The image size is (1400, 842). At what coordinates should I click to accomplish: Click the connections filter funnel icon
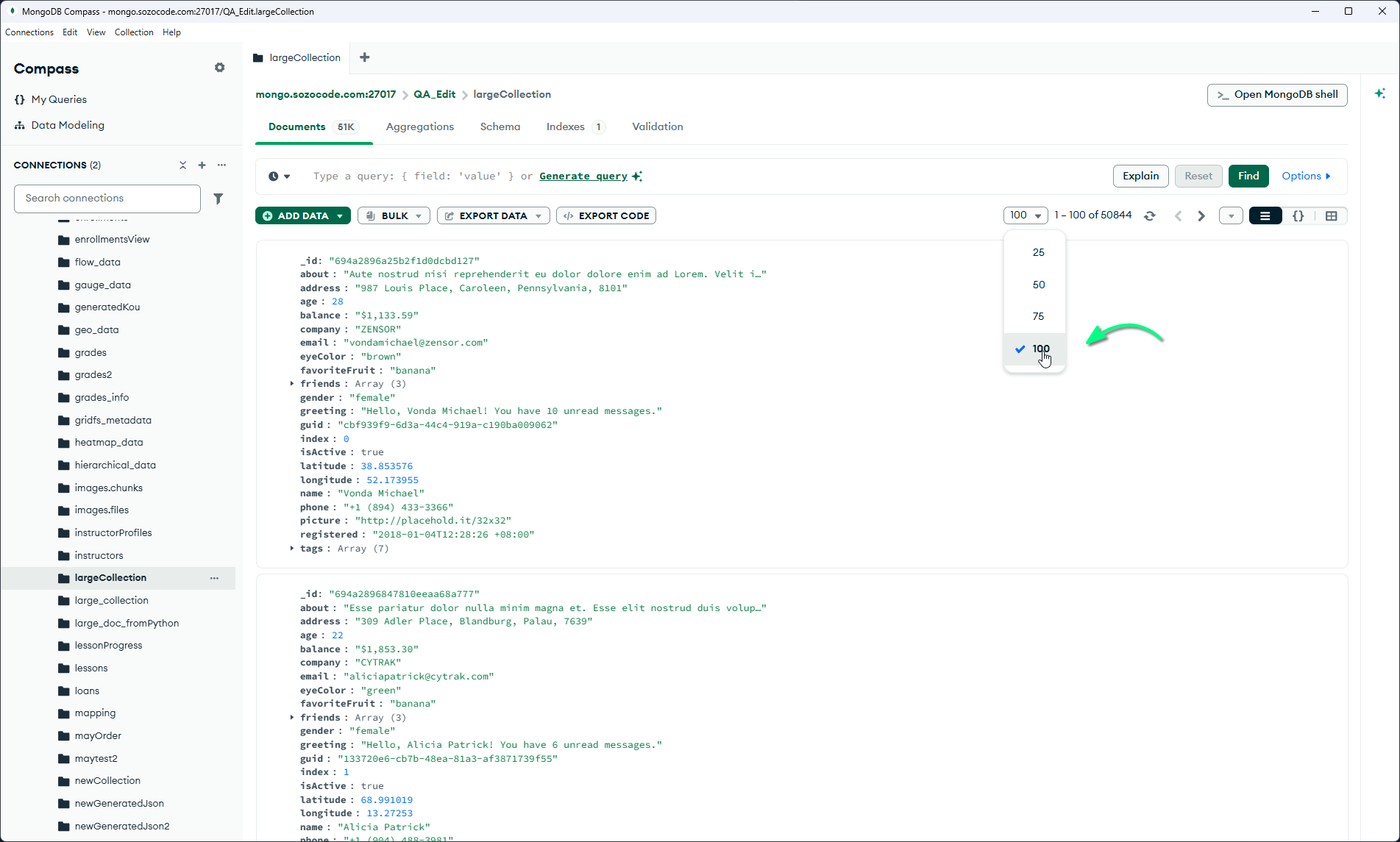(218, 199)
